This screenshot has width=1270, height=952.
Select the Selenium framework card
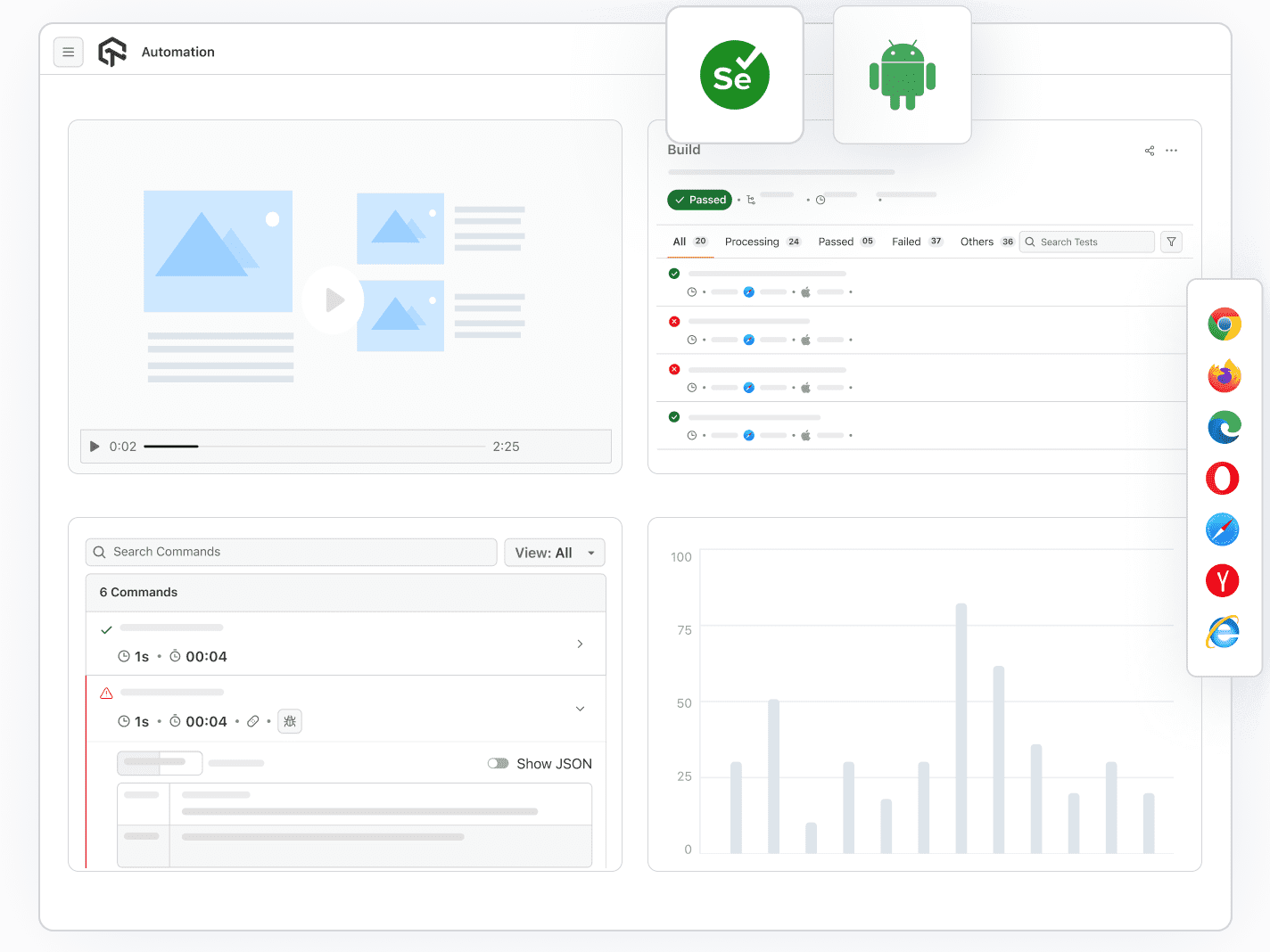tap(735, 75)
